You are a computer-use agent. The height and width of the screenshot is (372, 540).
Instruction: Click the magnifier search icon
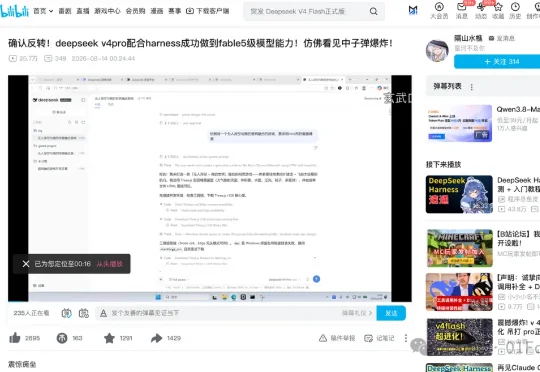click(x=374, y=11)
